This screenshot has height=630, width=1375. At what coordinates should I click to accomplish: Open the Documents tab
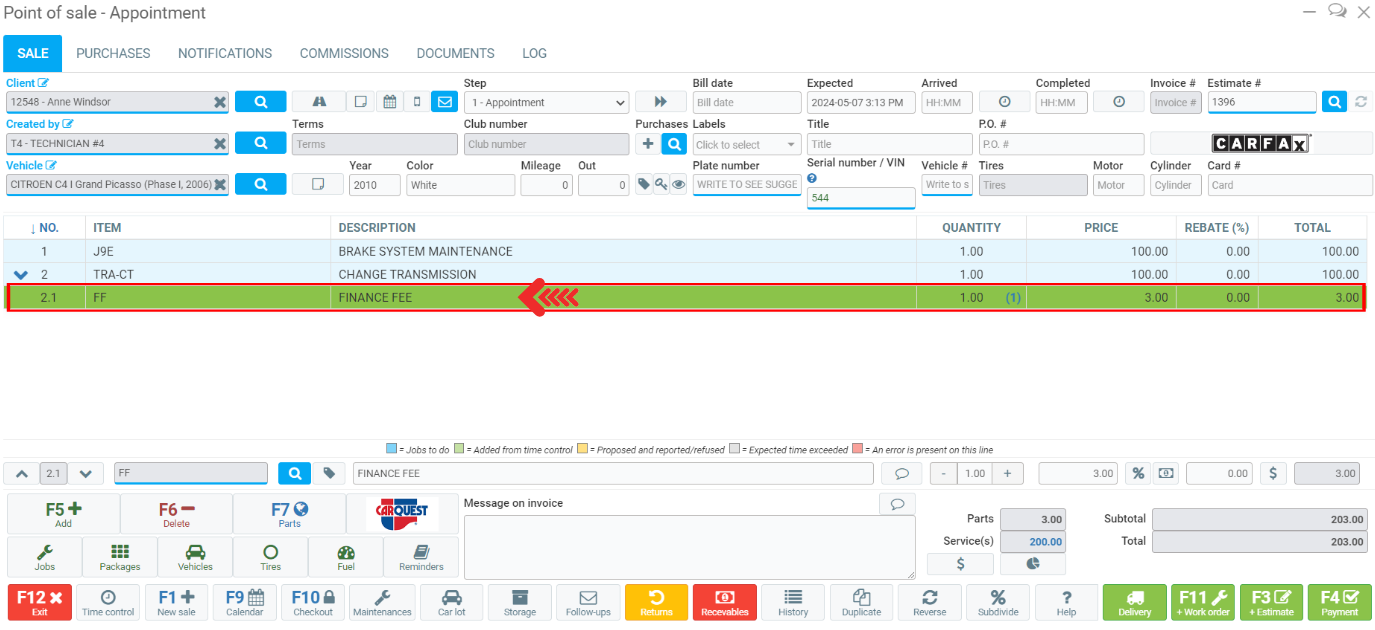pos(455,53)
